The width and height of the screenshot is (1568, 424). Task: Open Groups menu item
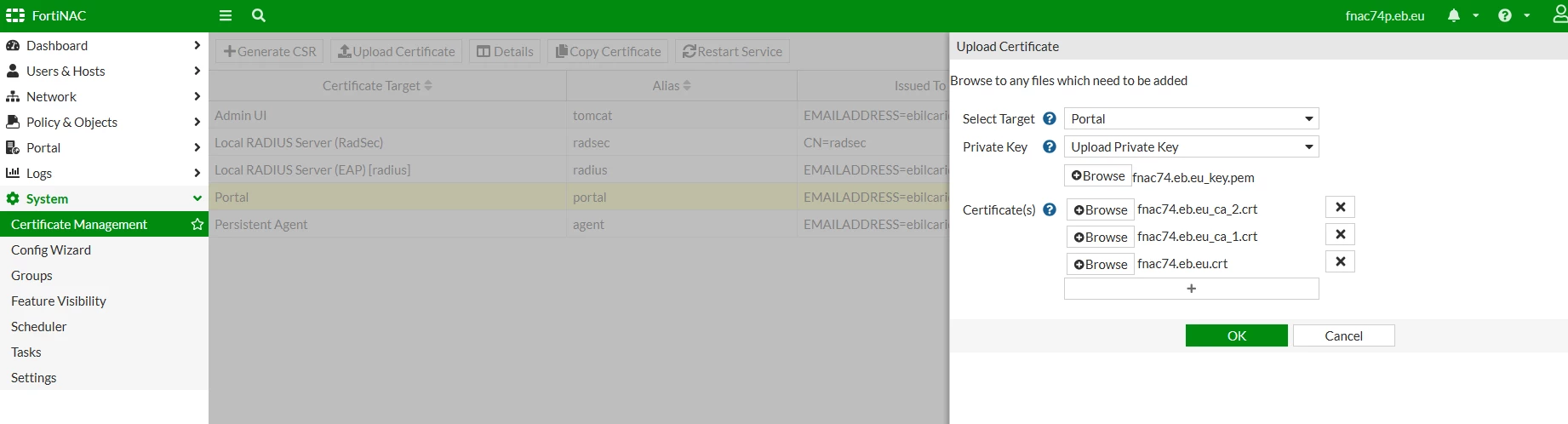[x=104, y=276]
